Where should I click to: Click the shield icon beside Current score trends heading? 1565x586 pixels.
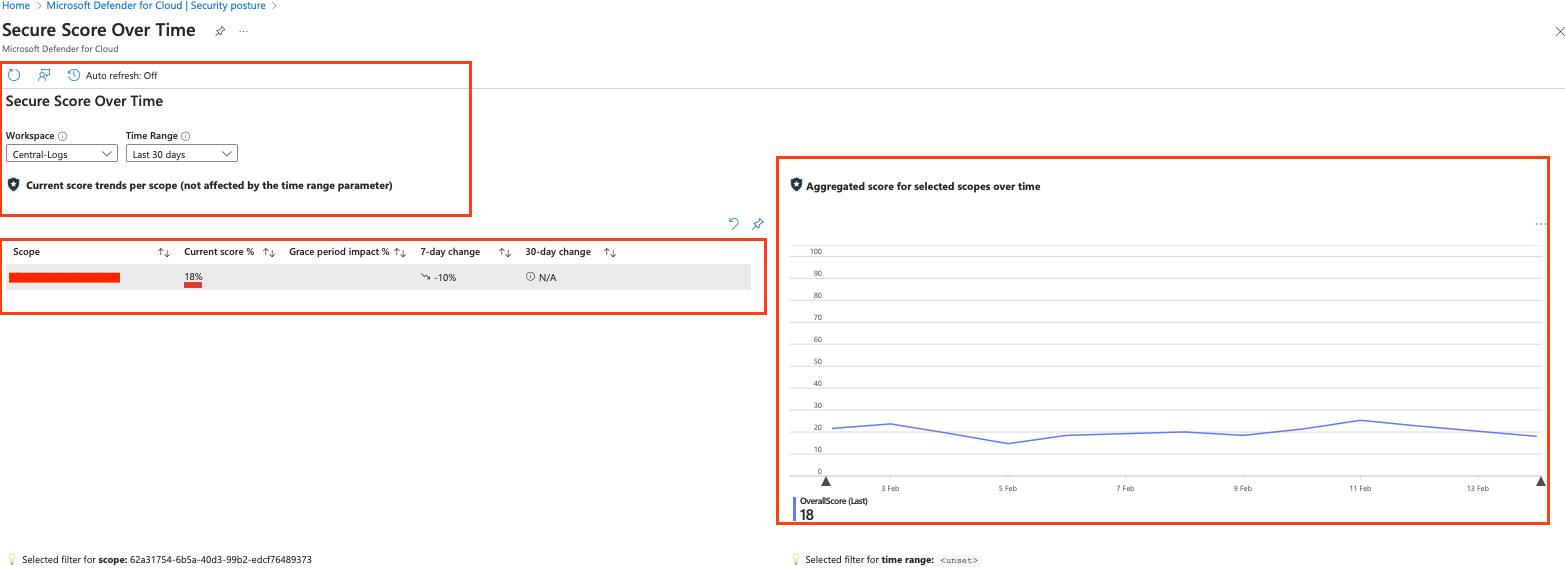point(14,185)
